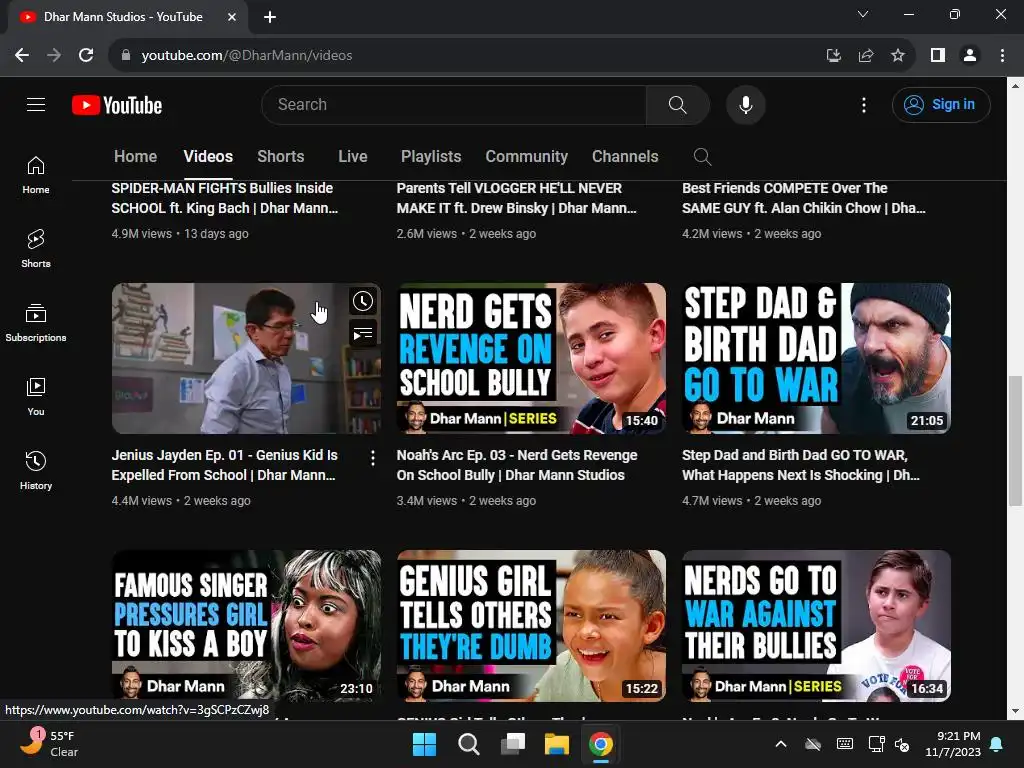This screenshot has height=768, width=1024.
Task: Open the Community tab
Action: (x=526, y=157)
